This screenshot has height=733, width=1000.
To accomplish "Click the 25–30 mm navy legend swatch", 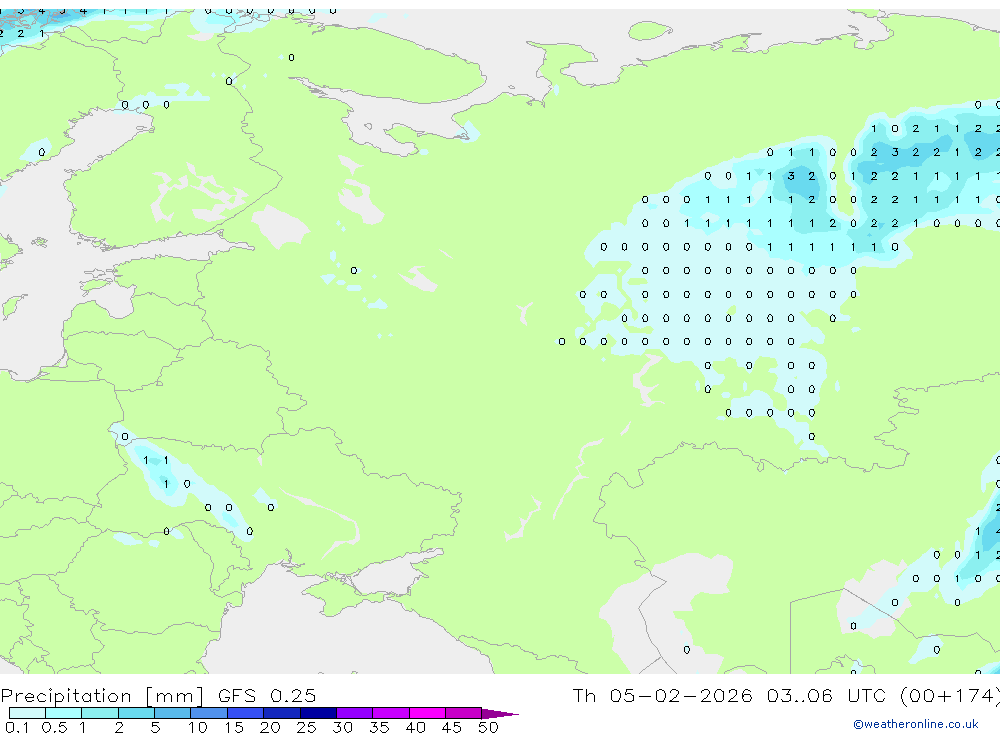I will (x=318, y=713).
